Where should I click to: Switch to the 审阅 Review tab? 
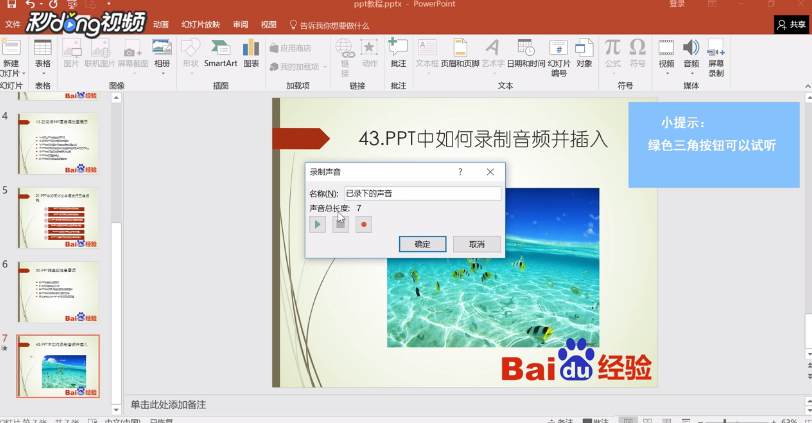[x=240, y=24]
